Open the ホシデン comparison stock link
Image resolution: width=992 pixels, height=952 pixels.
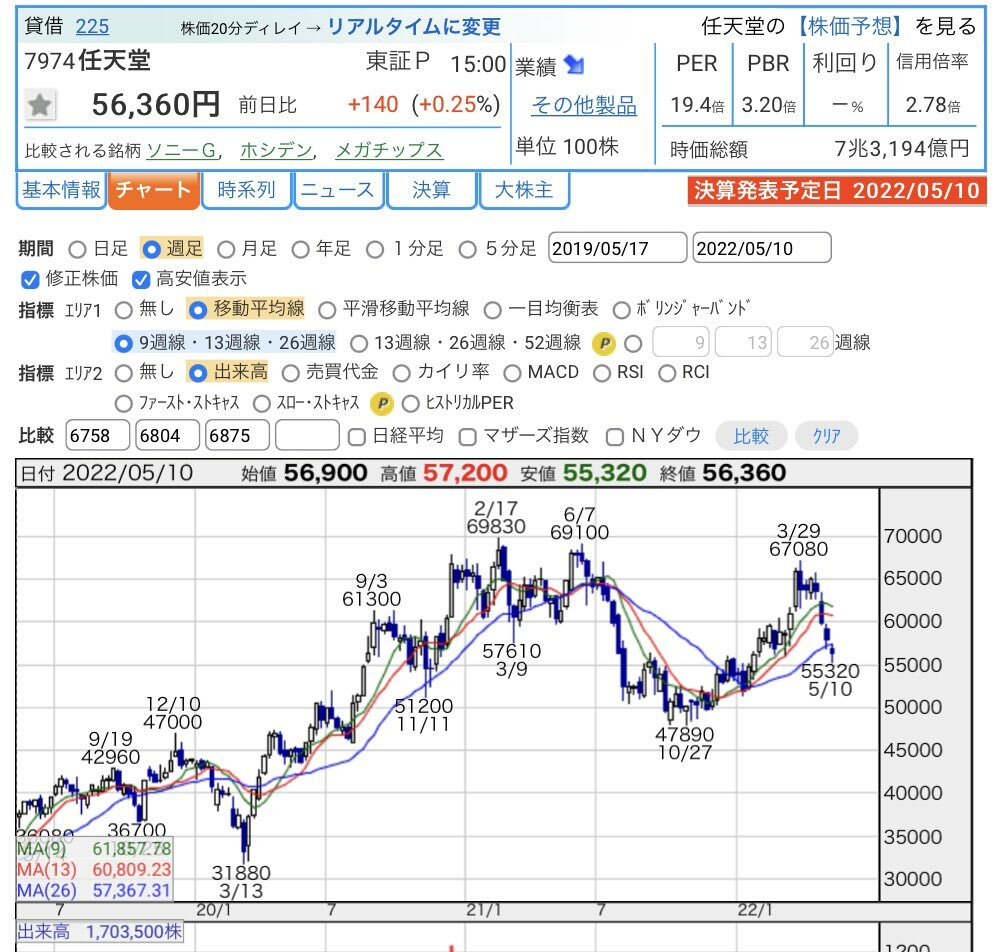276,151
